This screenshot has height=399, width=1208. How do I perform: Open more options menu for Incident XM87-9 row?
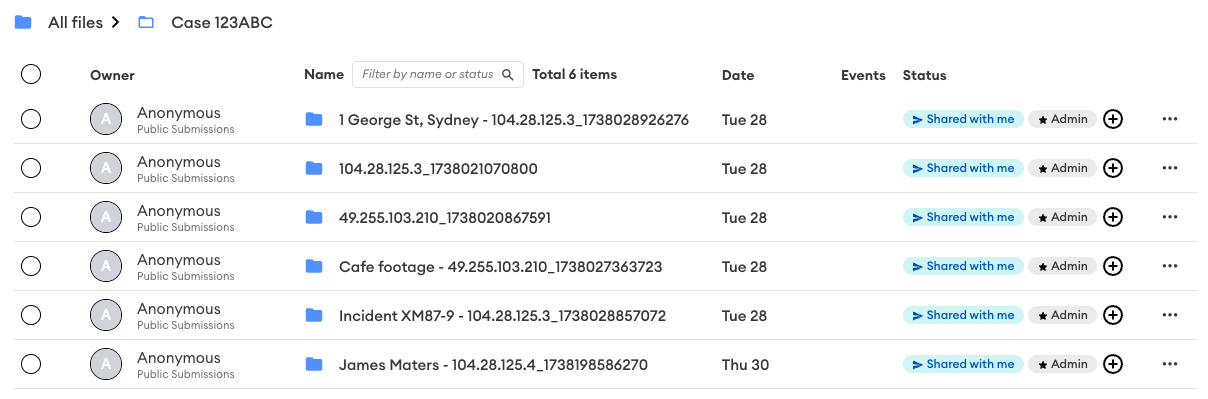coord(1170,316)
